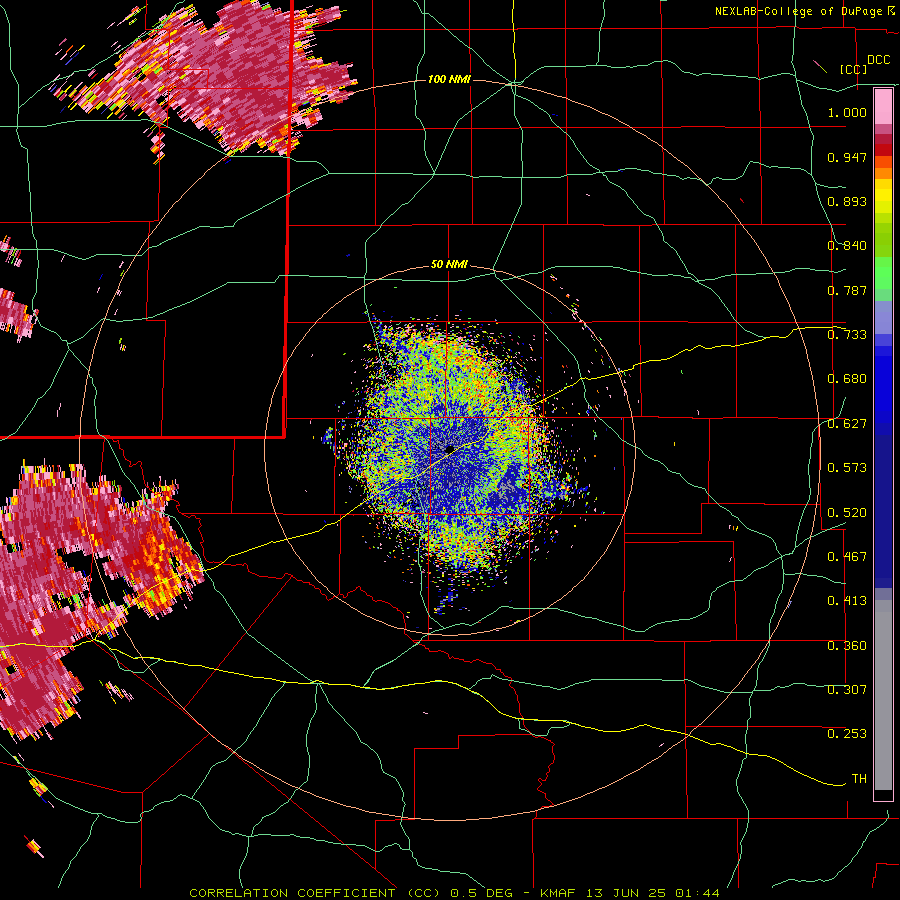Click the Correlation Coefficient caption at the bottom
900x900 pixels.
(454, 893)
